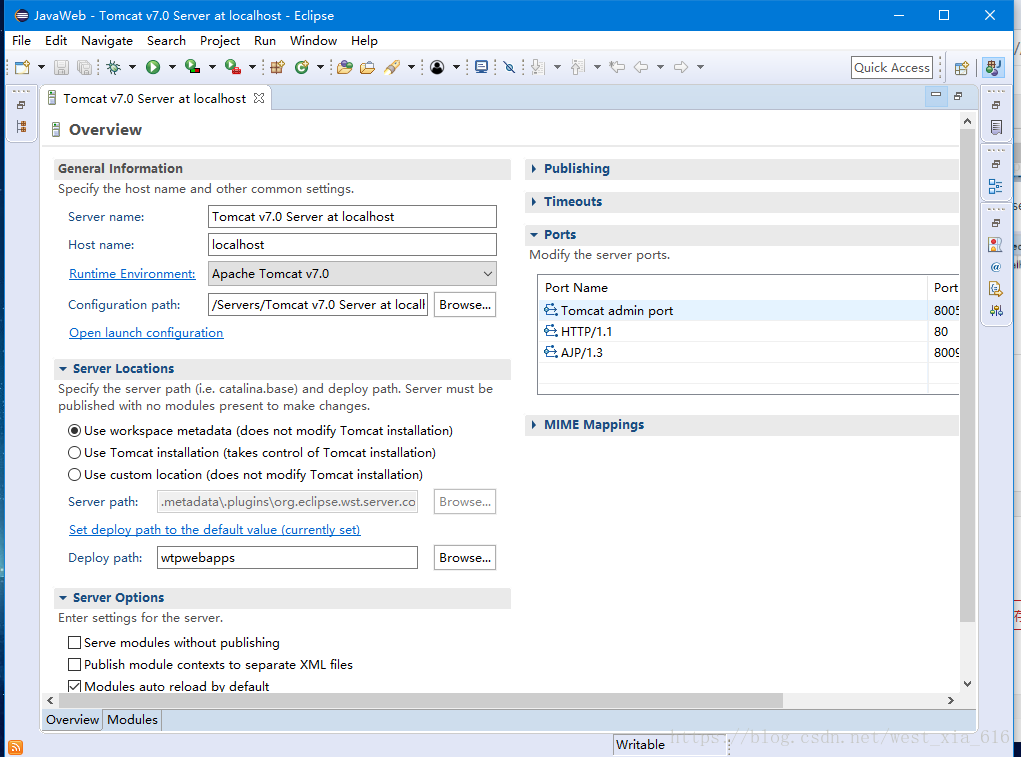
Task: Click the Server name input field
Action: click(352, 217)
